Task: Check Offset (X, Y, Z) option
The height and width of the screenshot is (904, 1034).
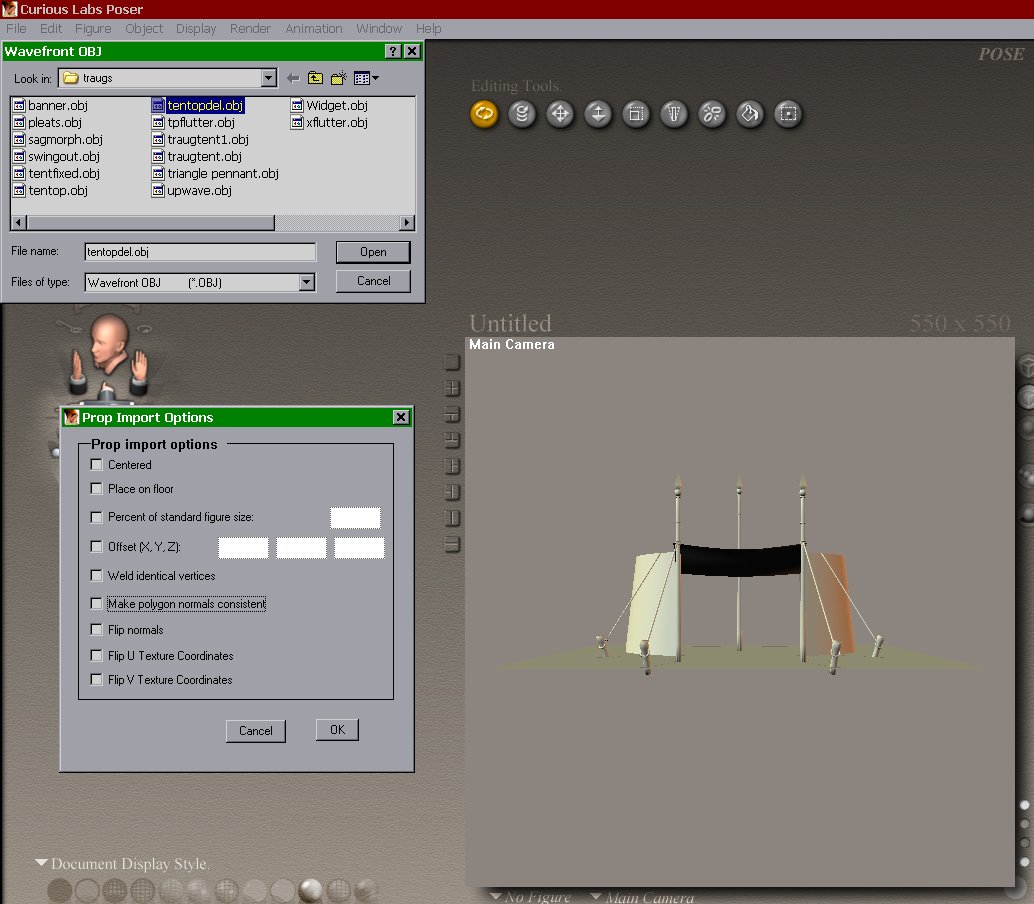Action: (96, 546)
